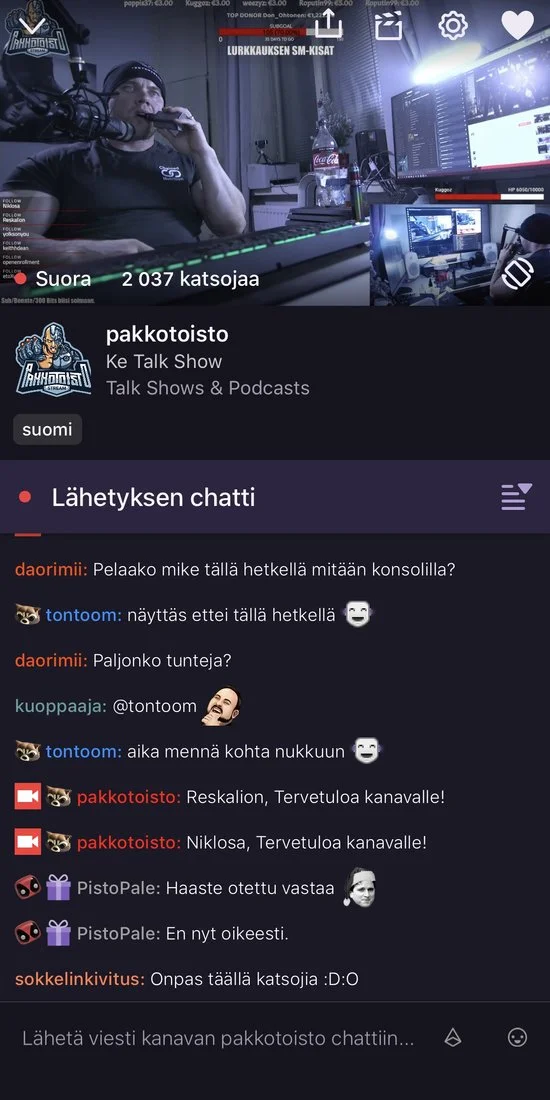
Task: Open the Bits cheer icon
Action: 453,1038
